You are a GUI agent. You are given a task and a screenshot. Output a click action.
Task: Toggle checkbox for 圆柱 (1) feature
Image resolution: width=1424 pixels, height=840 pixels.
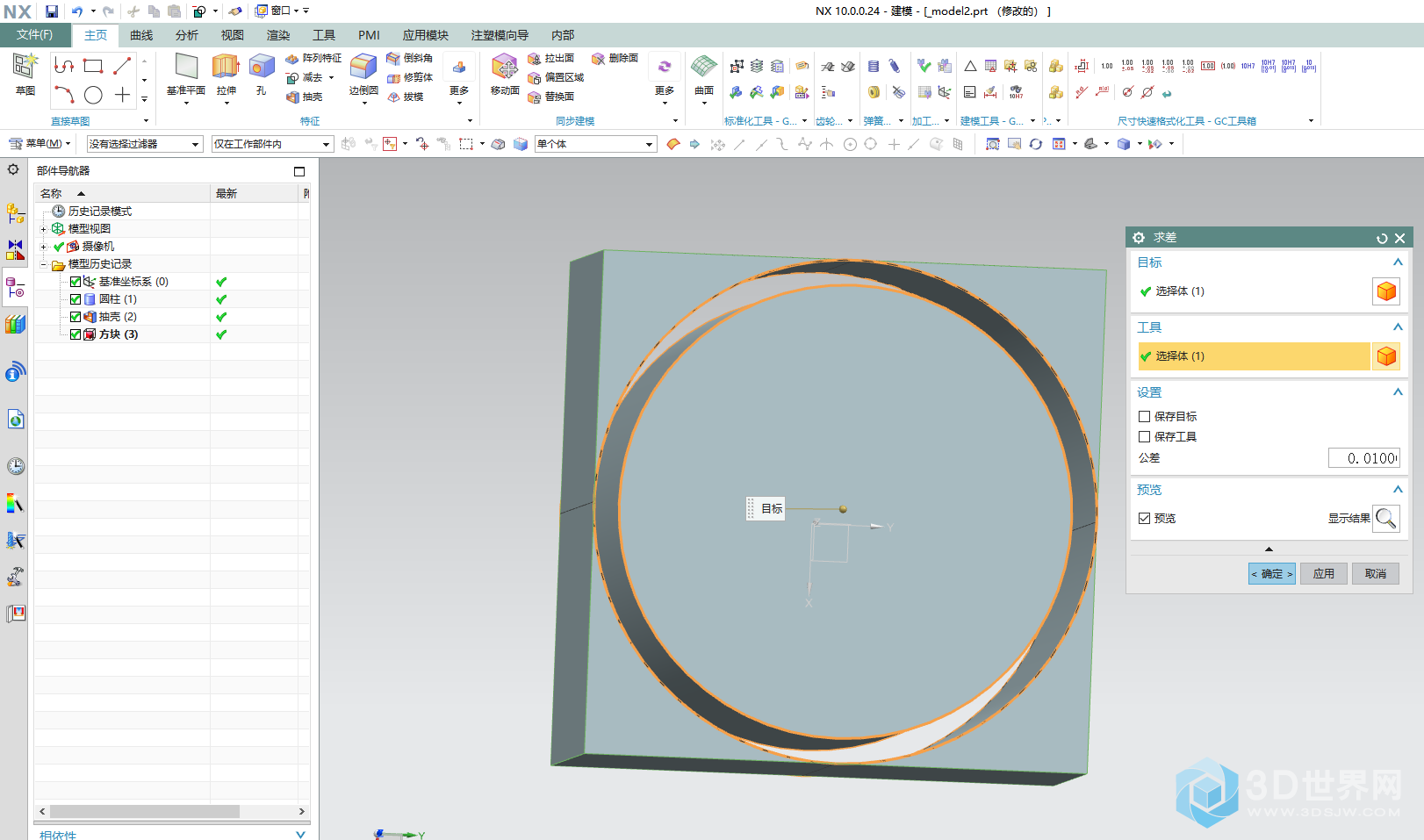(76, 299)
